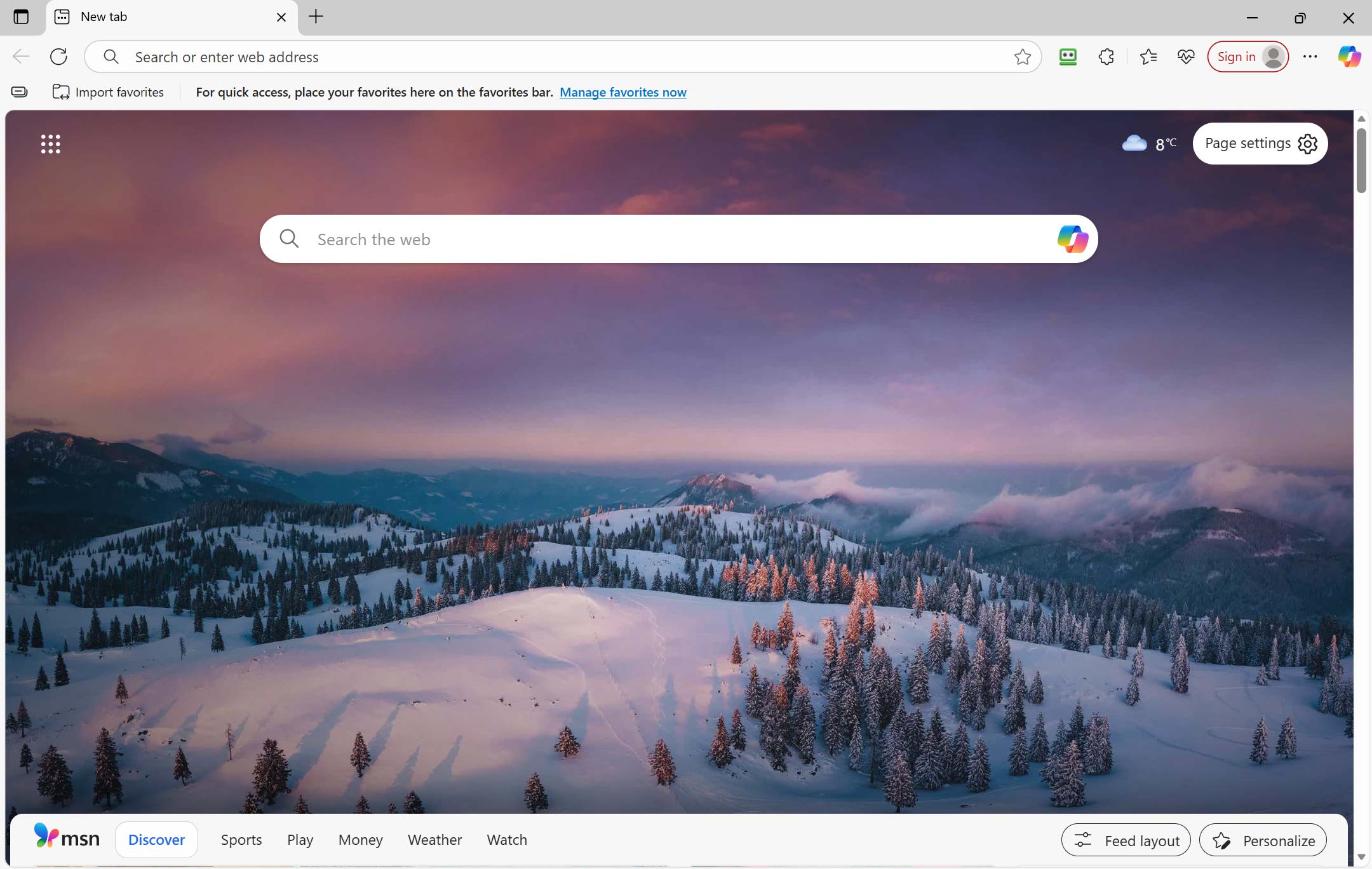This screenshot has width=1372, height=869.
Task: Expand the weather widget showing 8°C
Action: coord(1150,144)
